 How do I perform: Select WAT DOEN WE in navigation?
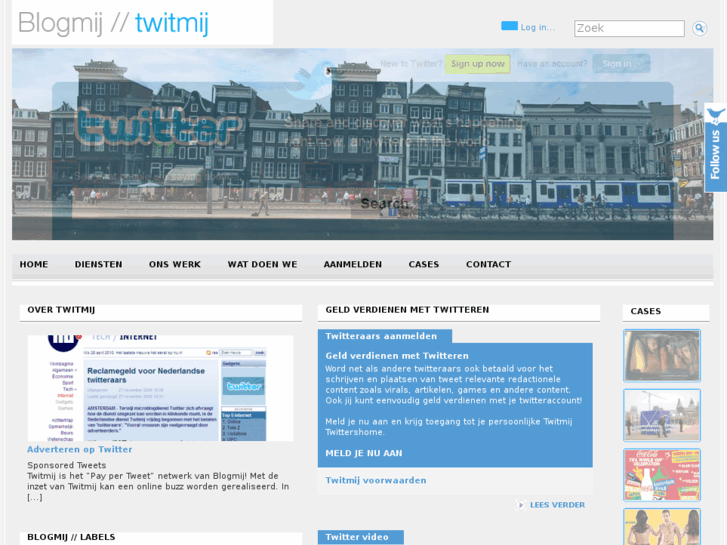click(262, 264)
